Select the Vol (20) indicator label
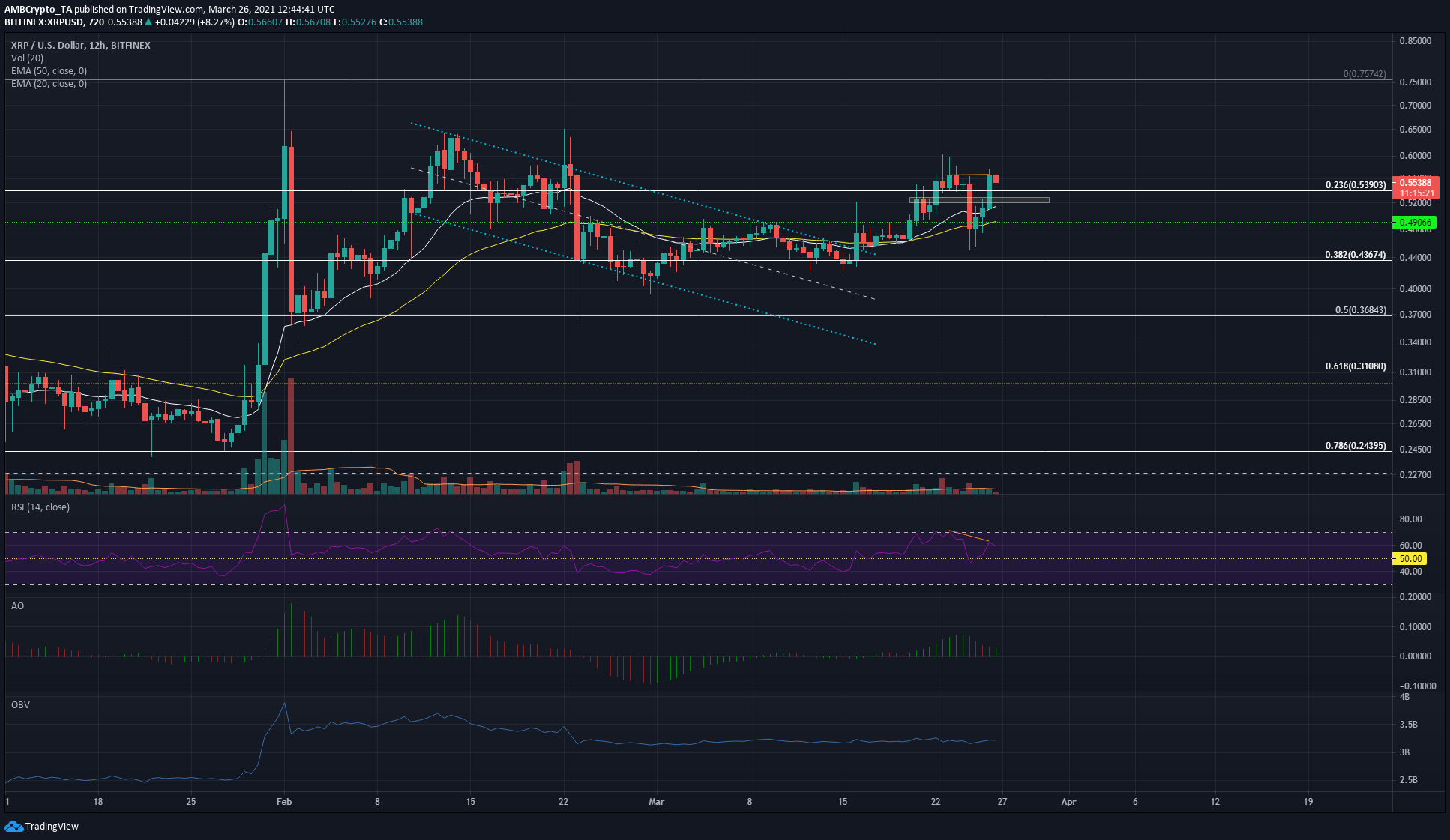The width and height of the screenshot is (1450, 840). pos(27,58)
